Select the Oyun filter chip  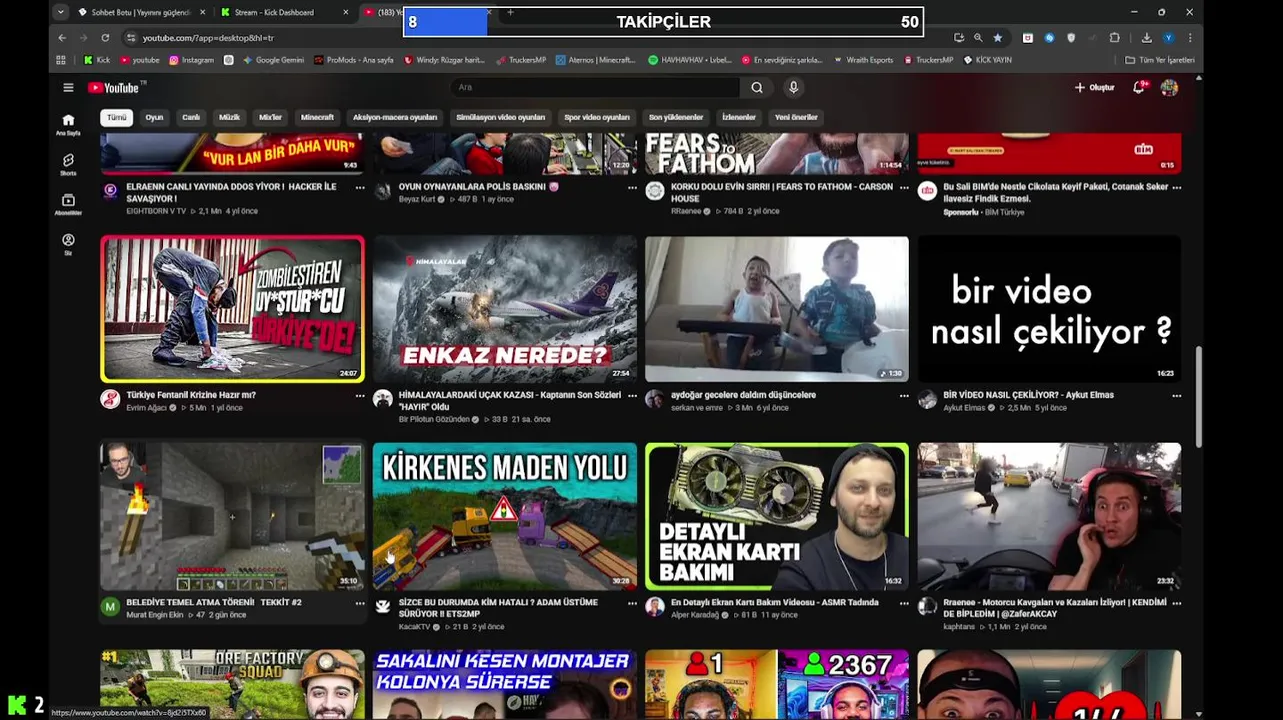pyautogui.click(x=154, y=117)
